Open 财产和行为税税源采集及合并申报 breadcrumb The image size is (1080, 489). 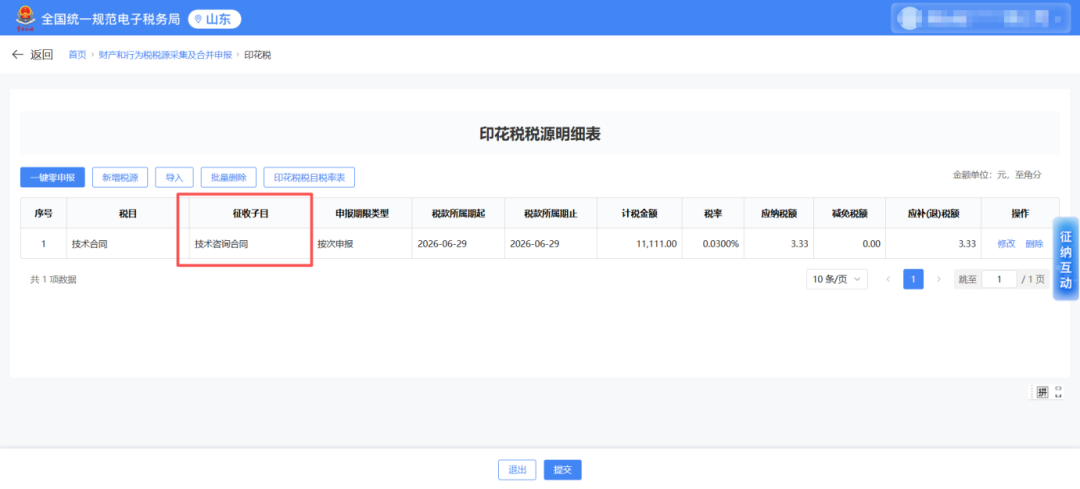[x=165, y=55]
